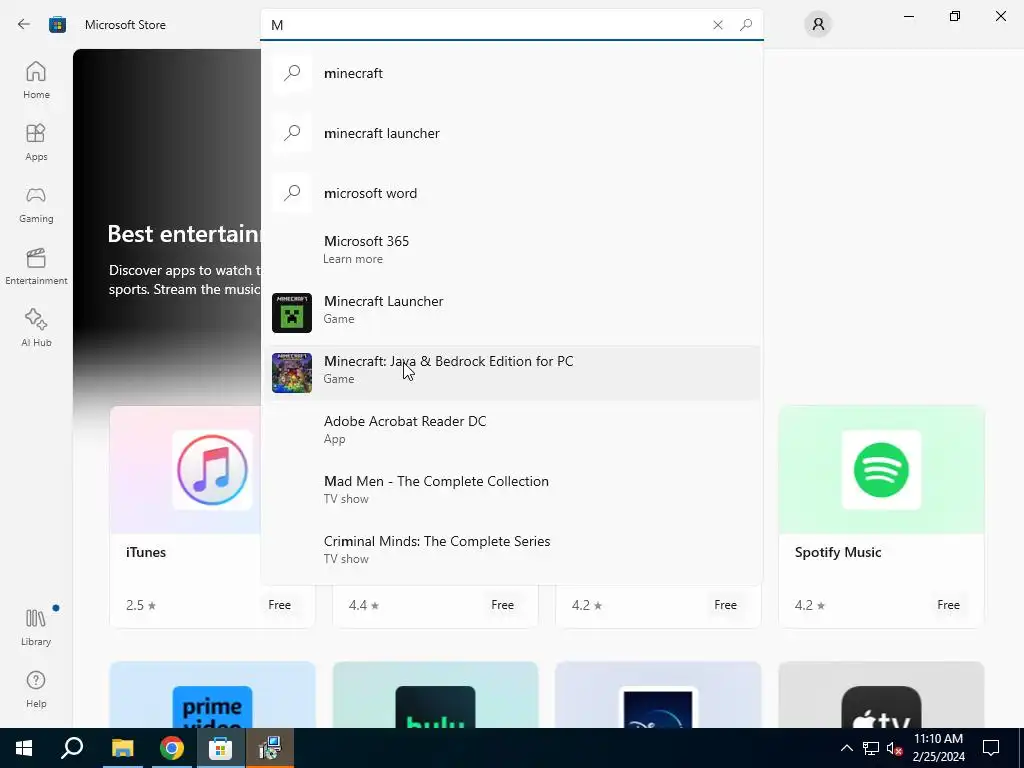This screenshot has width=1024, height=768.
Task: Click search icon beside 'microsoft word'
Action: 292,193
